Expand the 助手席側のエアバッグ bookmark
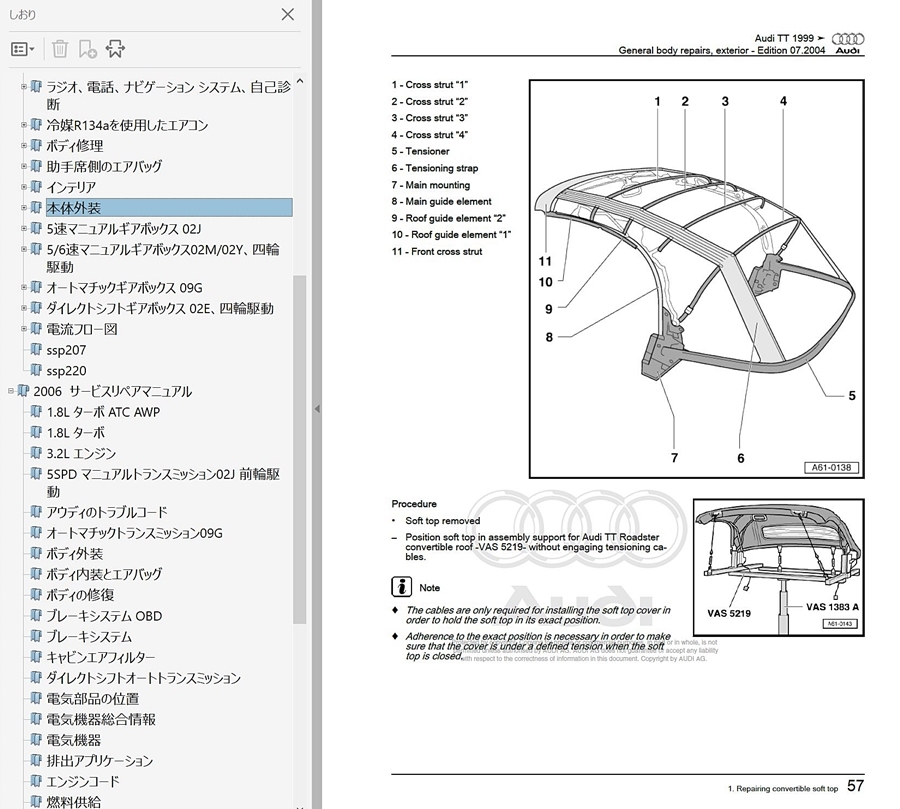 [x=24, y=166]
